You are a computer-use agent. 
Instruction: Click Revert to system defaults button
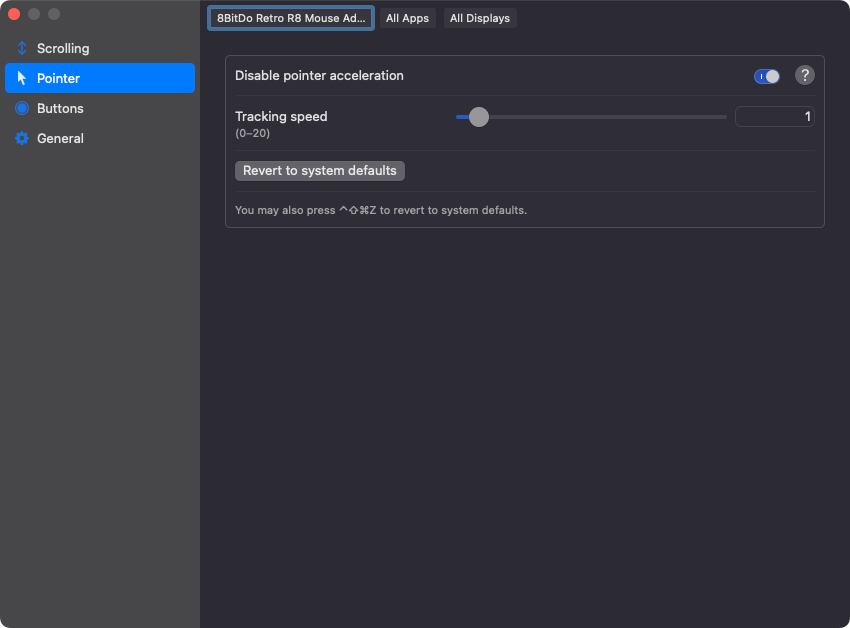click(320, 171)
